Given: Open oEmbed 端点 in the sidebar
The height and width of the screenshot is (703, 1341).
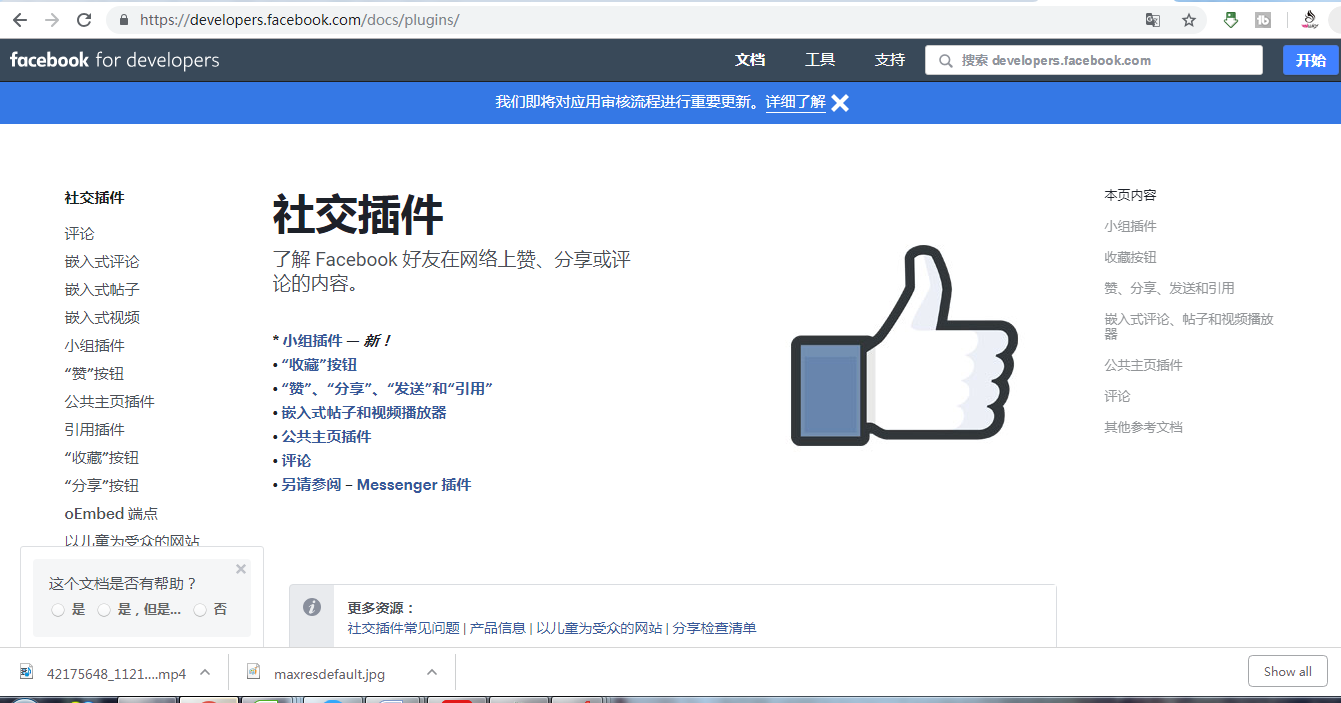Looking at the screenshot, I should click(x=111, y=513).
